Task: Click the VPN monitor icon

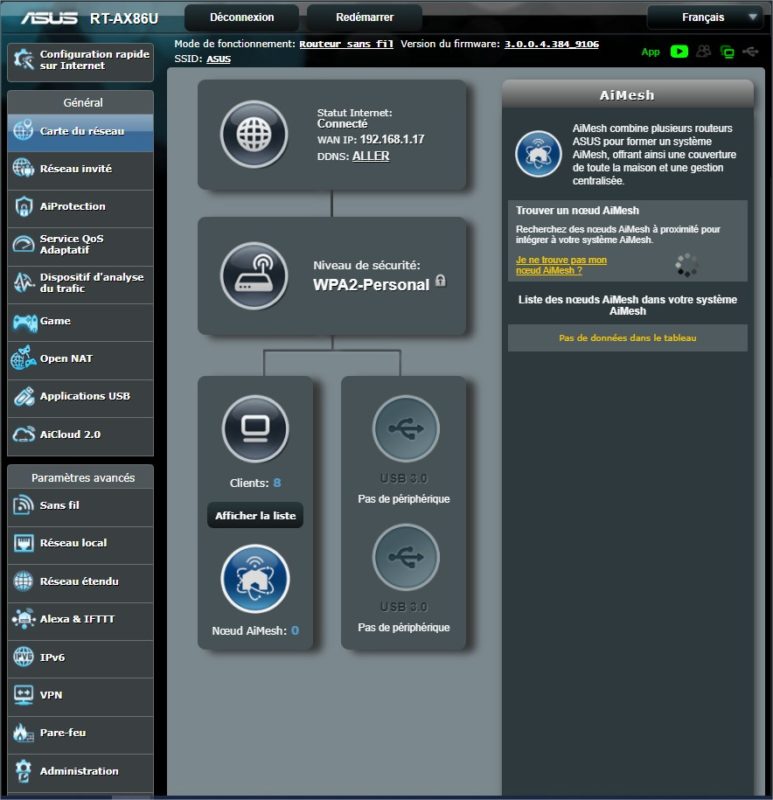Action: tap(23, 694)
